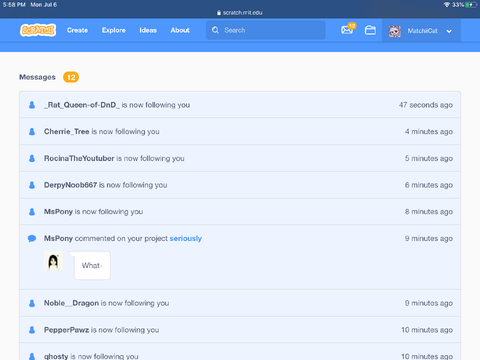Click follower icon beside Cherrie_Tree
Viewport: 480px width, 360px height.
tap(32, 132)
